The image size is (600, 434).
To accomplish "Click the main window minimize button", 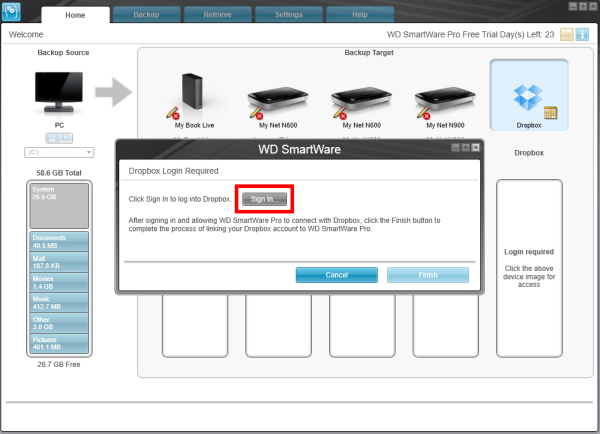I will pos(573,6).
